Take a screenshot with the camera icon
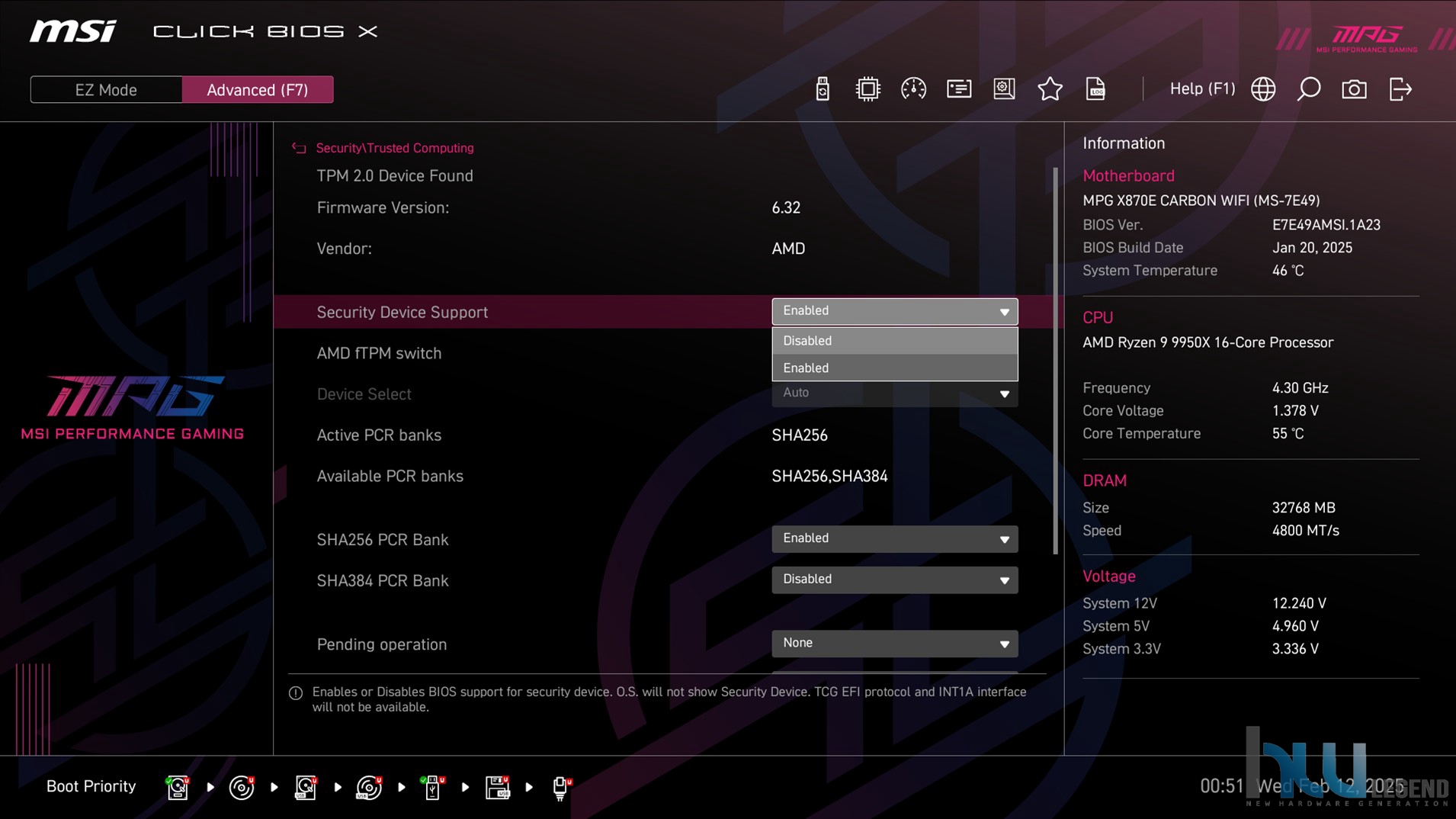 click(x=1354, y=89)
